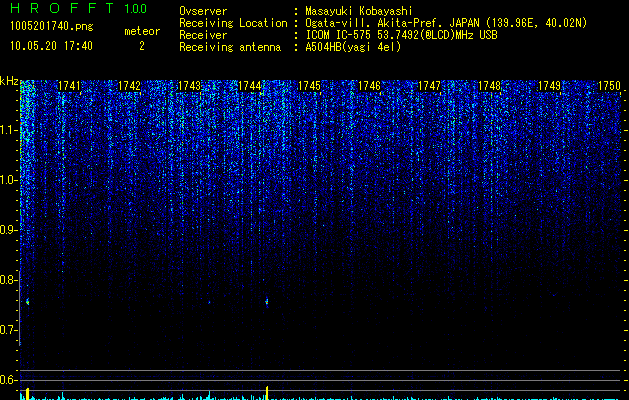The width and height of the screenshot is (629, 400).
Task: Click the Receiver field label
Action: coord(203,35)
